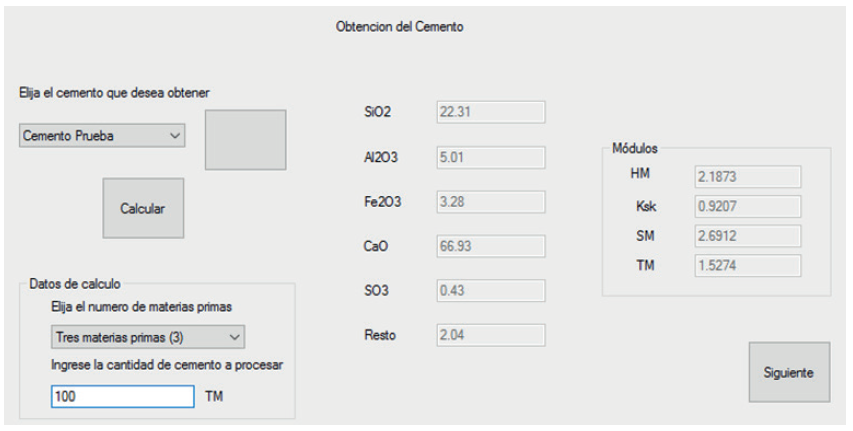Open the Cemento Prueba dropdown
This screenshot has width=853, height=431.
pyautogui.click(x=102, y=136)
